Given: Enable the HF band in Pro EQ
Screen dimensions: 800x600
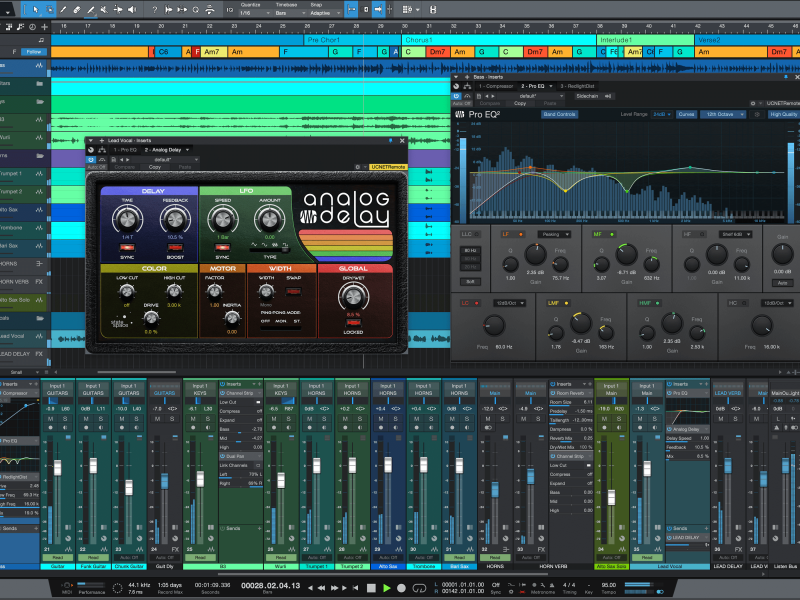Looking at the screenshot, I should point(702,234).
